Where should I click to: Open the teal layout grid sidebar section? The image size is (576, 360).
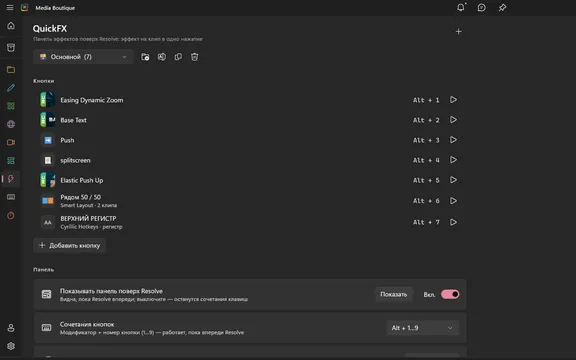(11, 161)
